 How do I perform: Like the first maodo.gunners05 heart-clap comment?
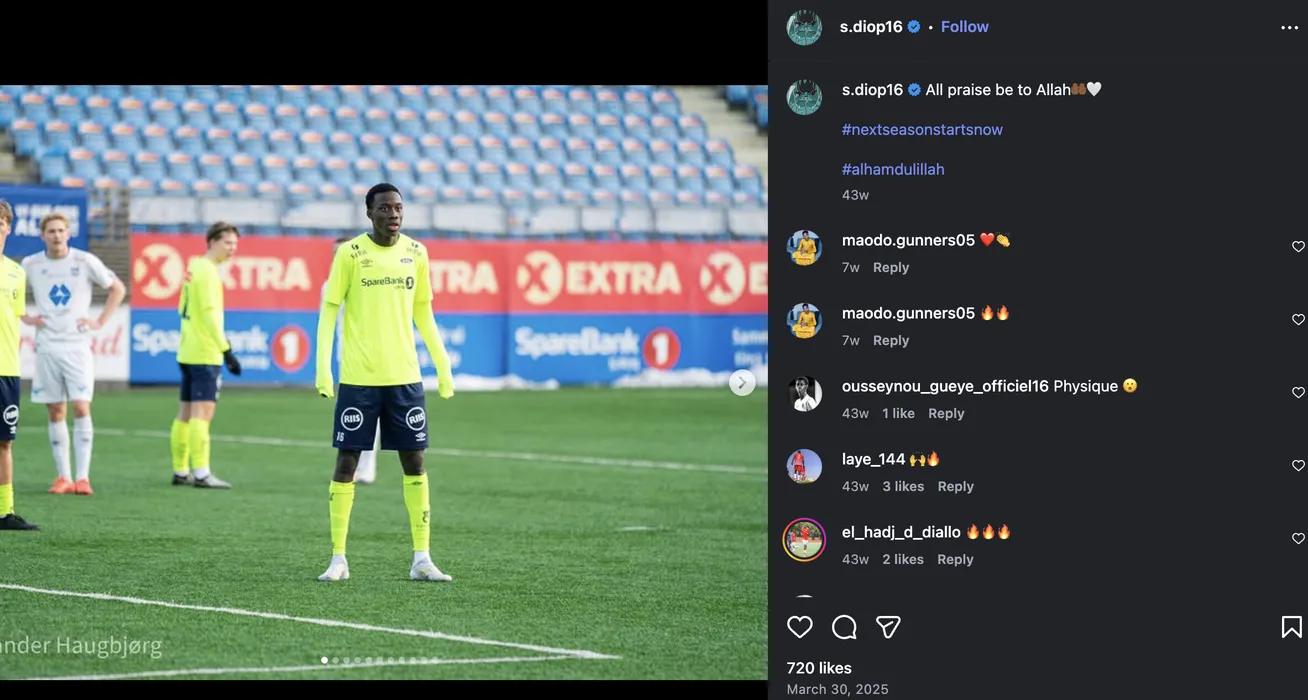(1298, 247)
